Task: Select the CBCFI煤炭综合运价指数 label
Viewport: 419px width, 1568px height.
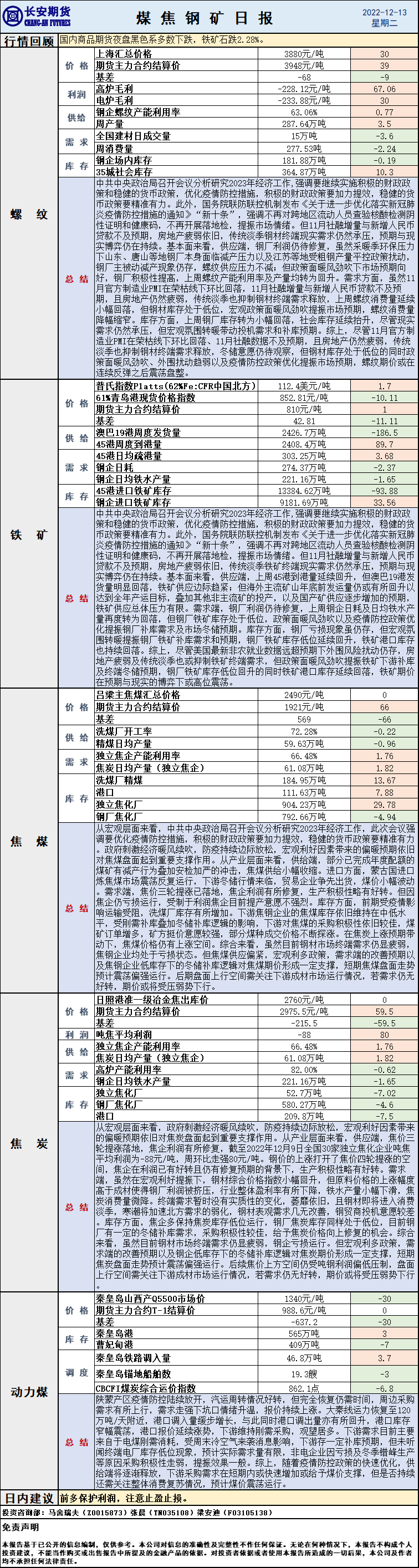Action: [145, 1388]
